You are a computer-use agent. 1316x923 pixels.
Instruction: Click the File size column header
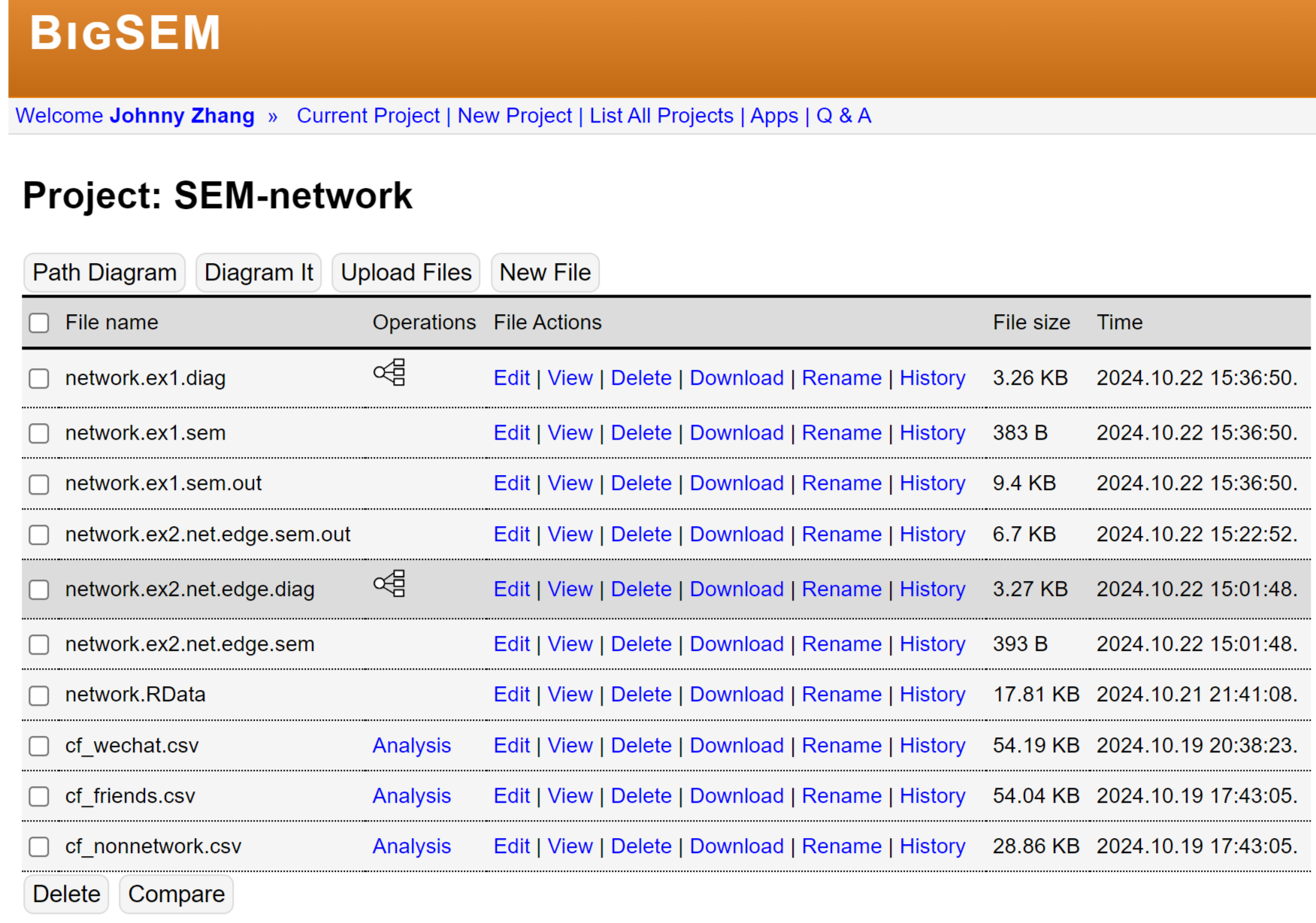pyautogui.click(x=1031, y=322)
